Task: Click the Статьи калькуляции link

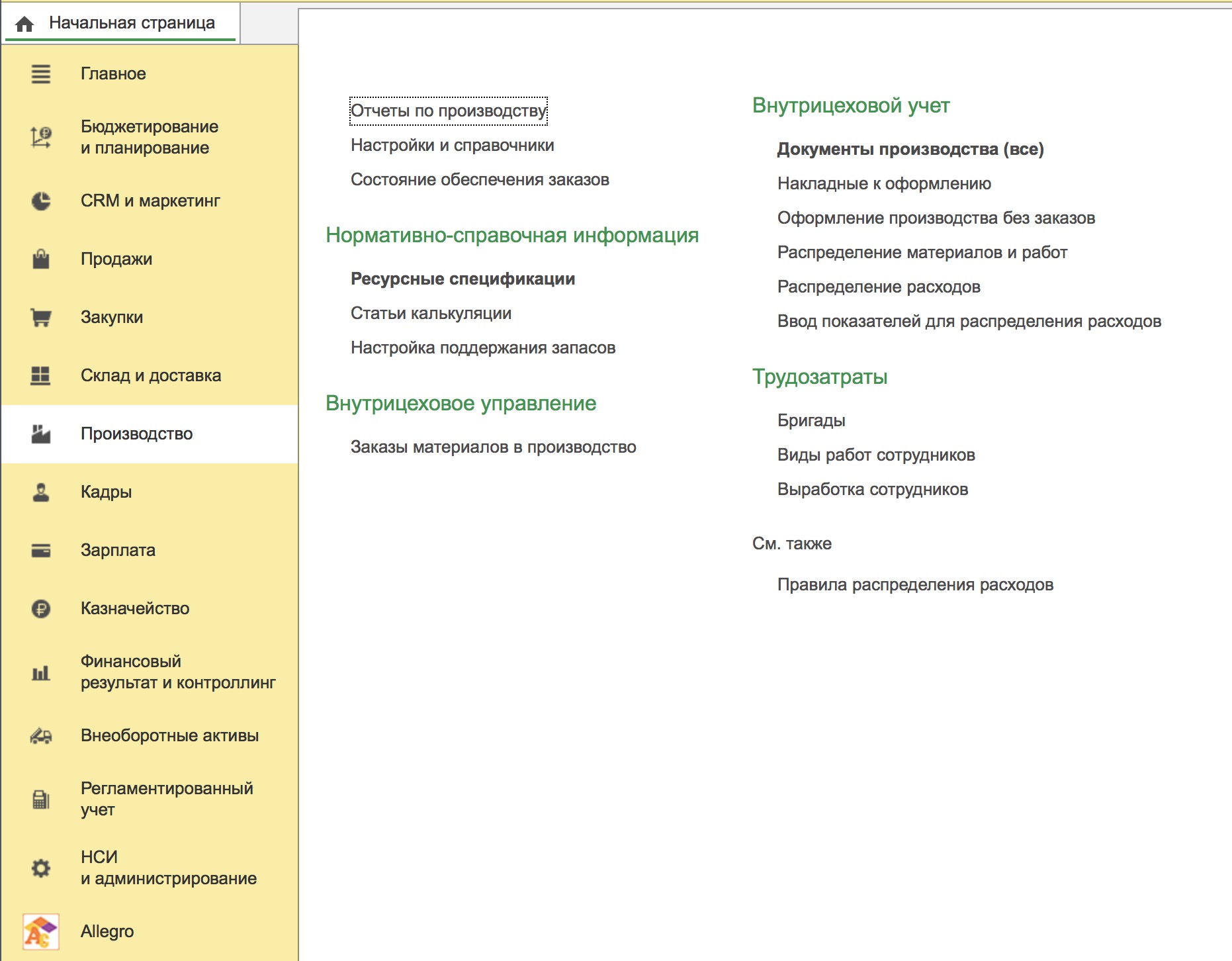Action: pyautogui.click(x=431, y=313)
